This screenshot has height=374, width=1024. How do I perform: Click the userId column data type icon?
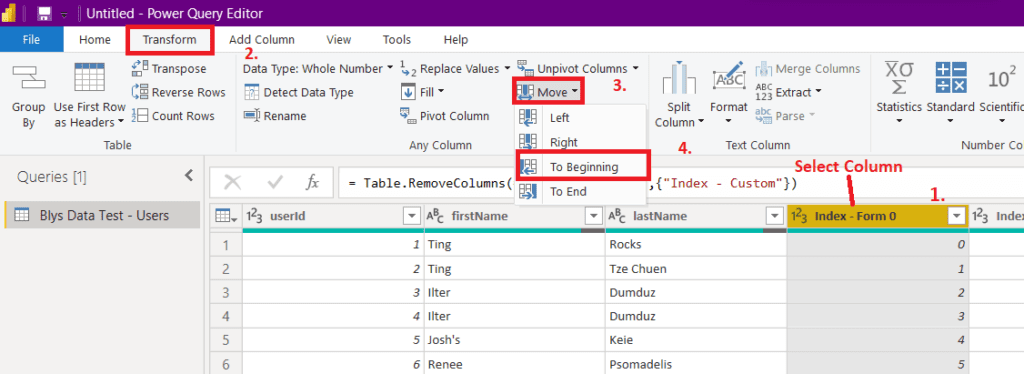click(x=254, y=215)
